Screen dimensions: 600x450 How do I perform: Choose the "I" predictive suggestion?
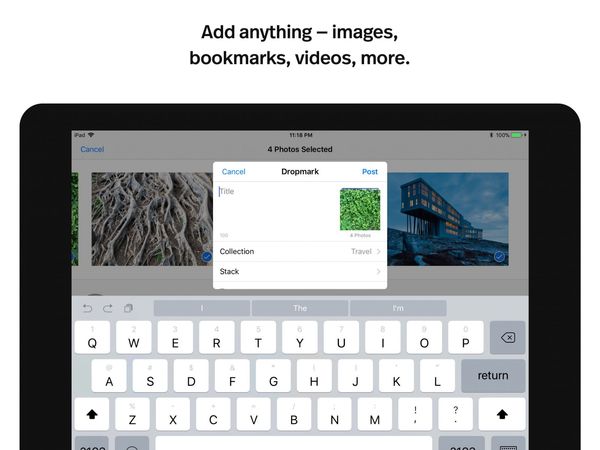[202, 308]
